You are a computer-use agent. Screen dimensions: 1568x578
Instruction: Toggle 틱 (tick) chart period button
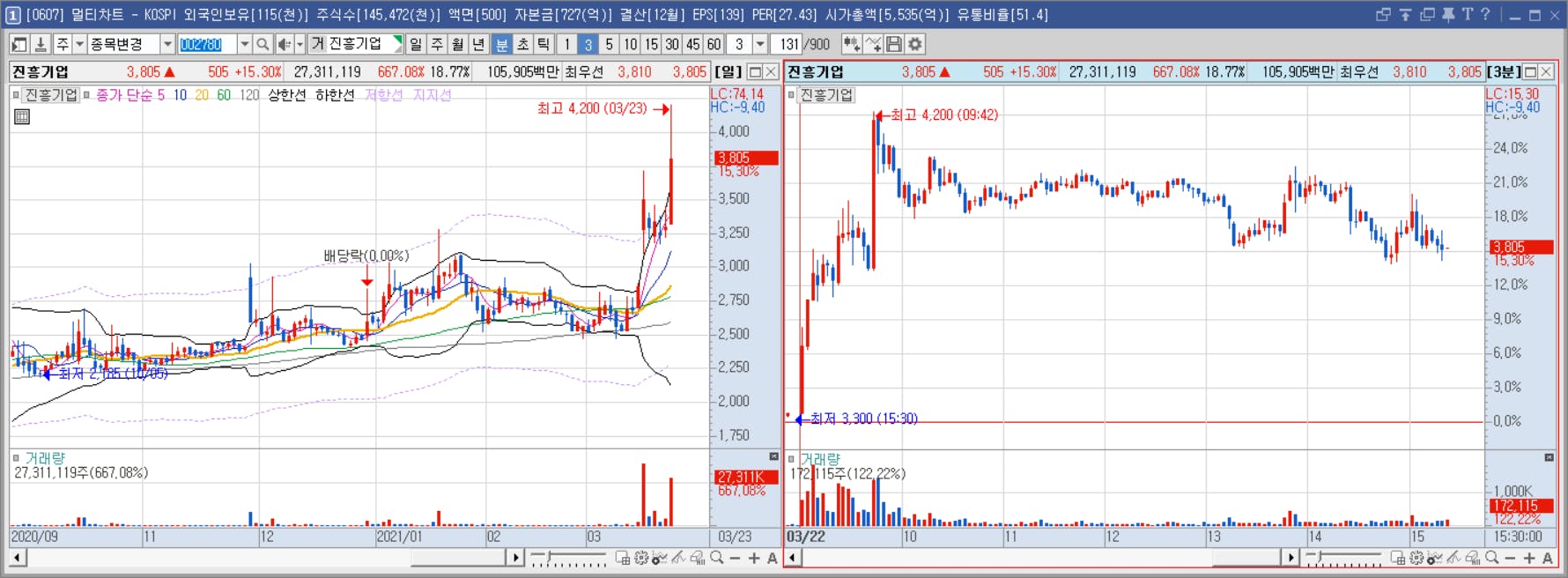544,44
